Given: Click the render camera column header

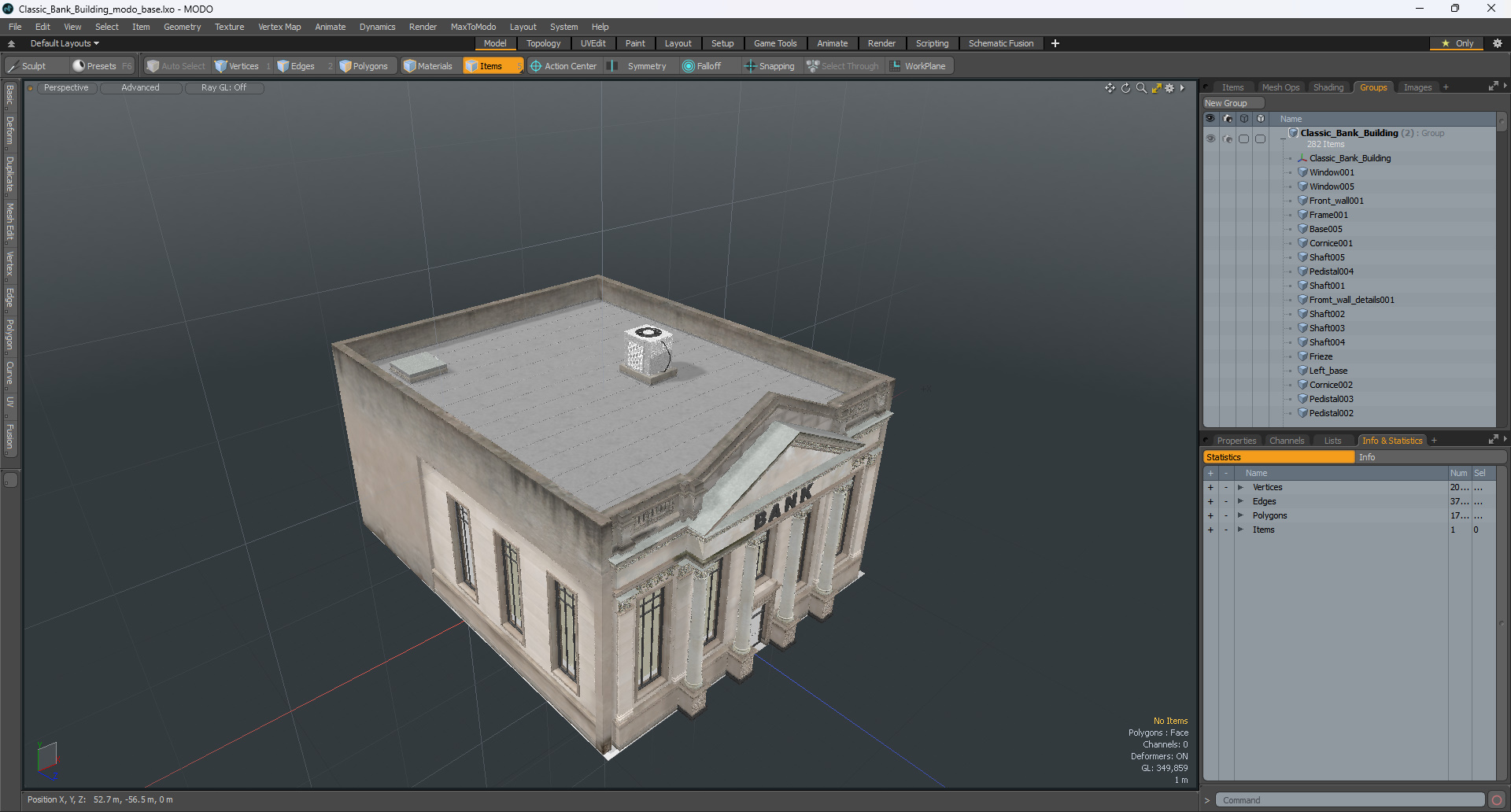Looking at the screenshot, I should 1228,119.
